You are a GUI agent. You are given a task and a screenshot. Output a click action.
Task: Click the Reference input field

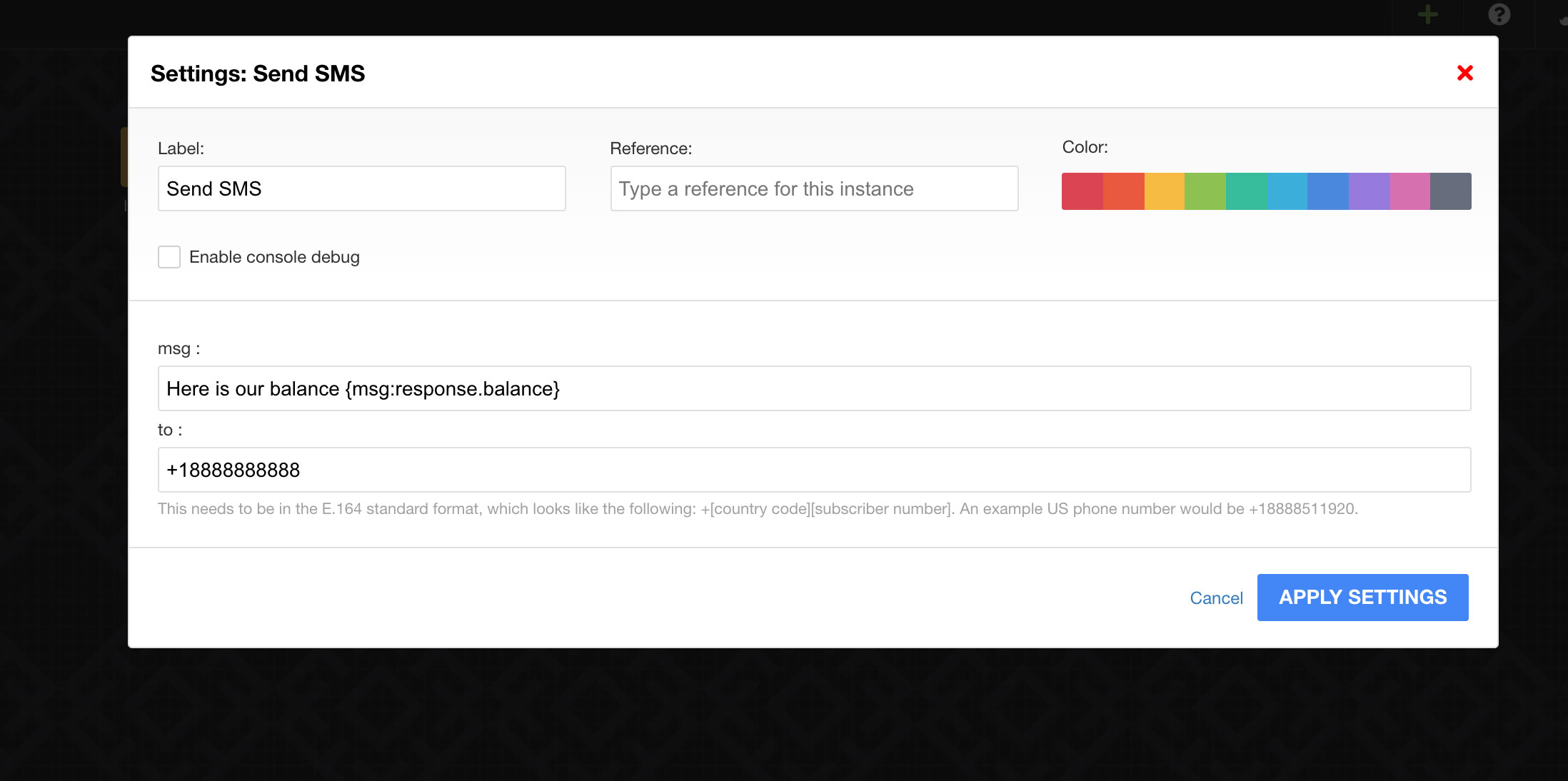click(814, 188)
